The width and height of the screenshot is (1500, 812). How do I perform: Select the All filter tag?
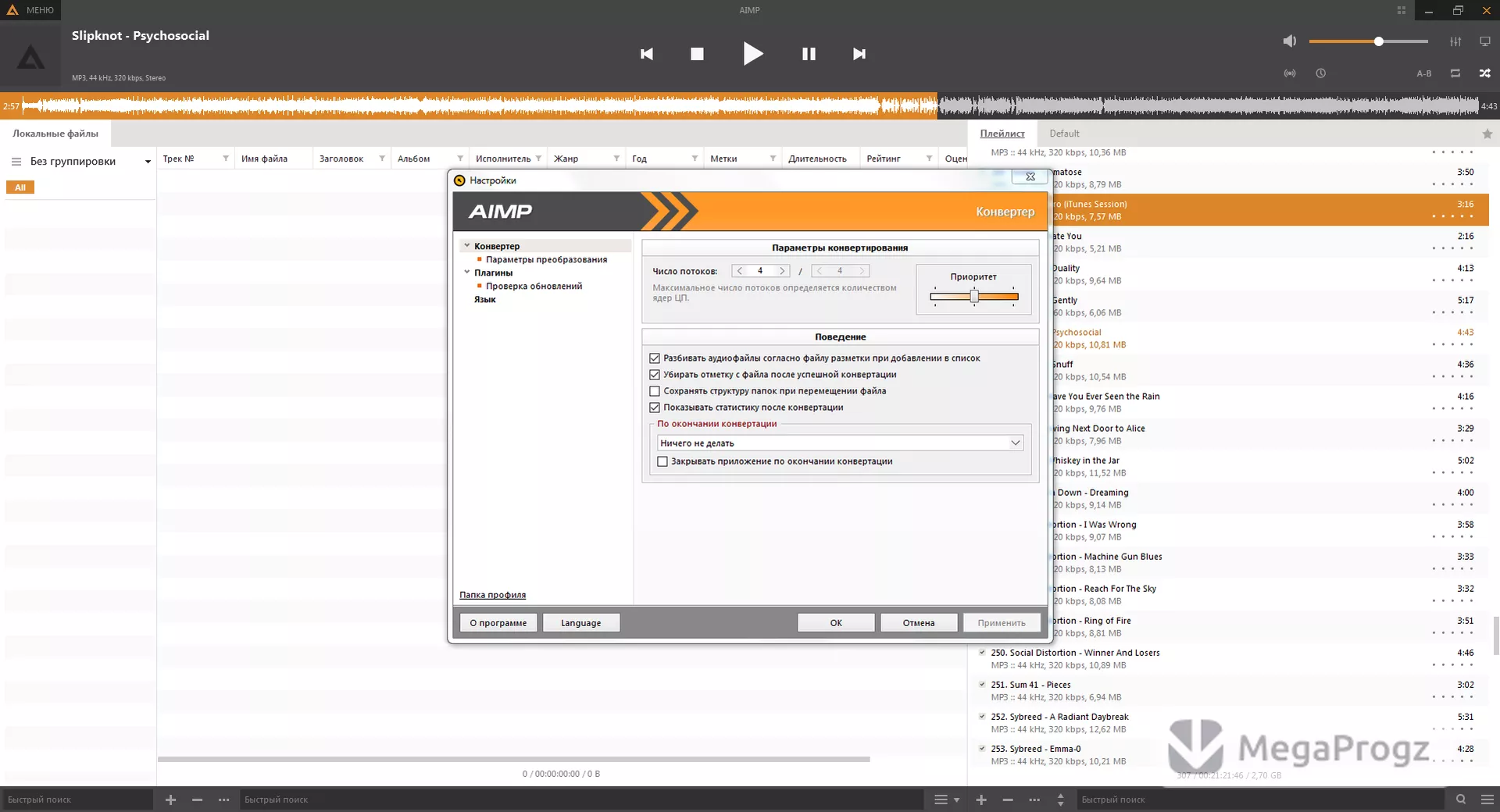(x=20, y=187)
